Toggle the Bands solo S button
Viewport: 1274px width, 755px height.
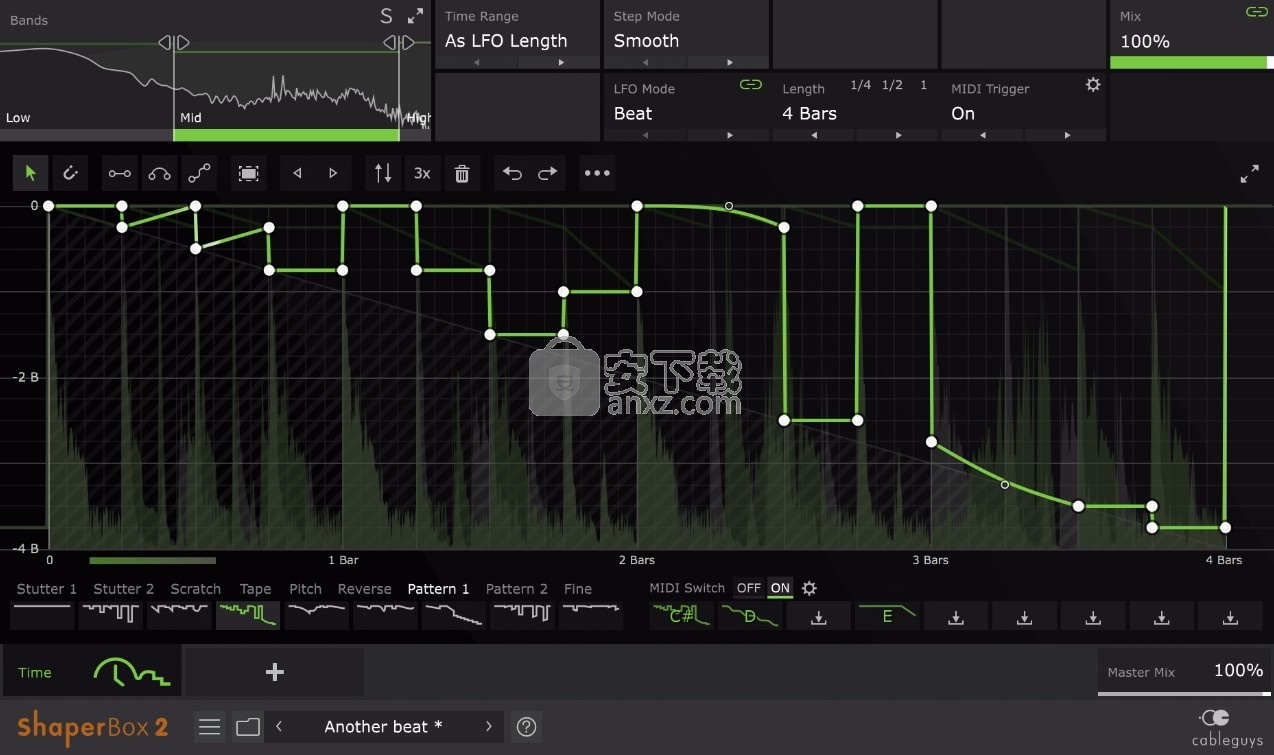[x=386, y=16]
